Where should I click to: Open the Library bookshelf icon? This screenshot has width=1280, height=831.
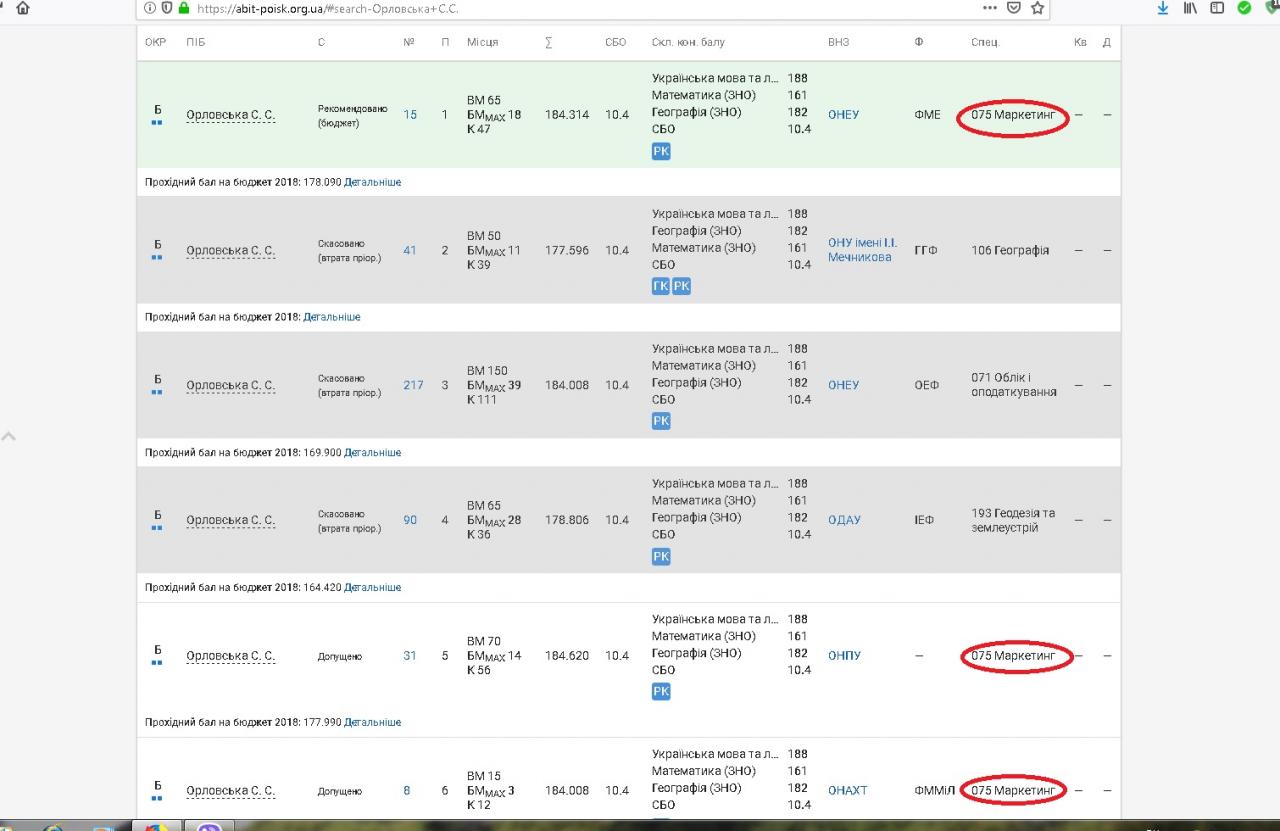click(1190, 8)
